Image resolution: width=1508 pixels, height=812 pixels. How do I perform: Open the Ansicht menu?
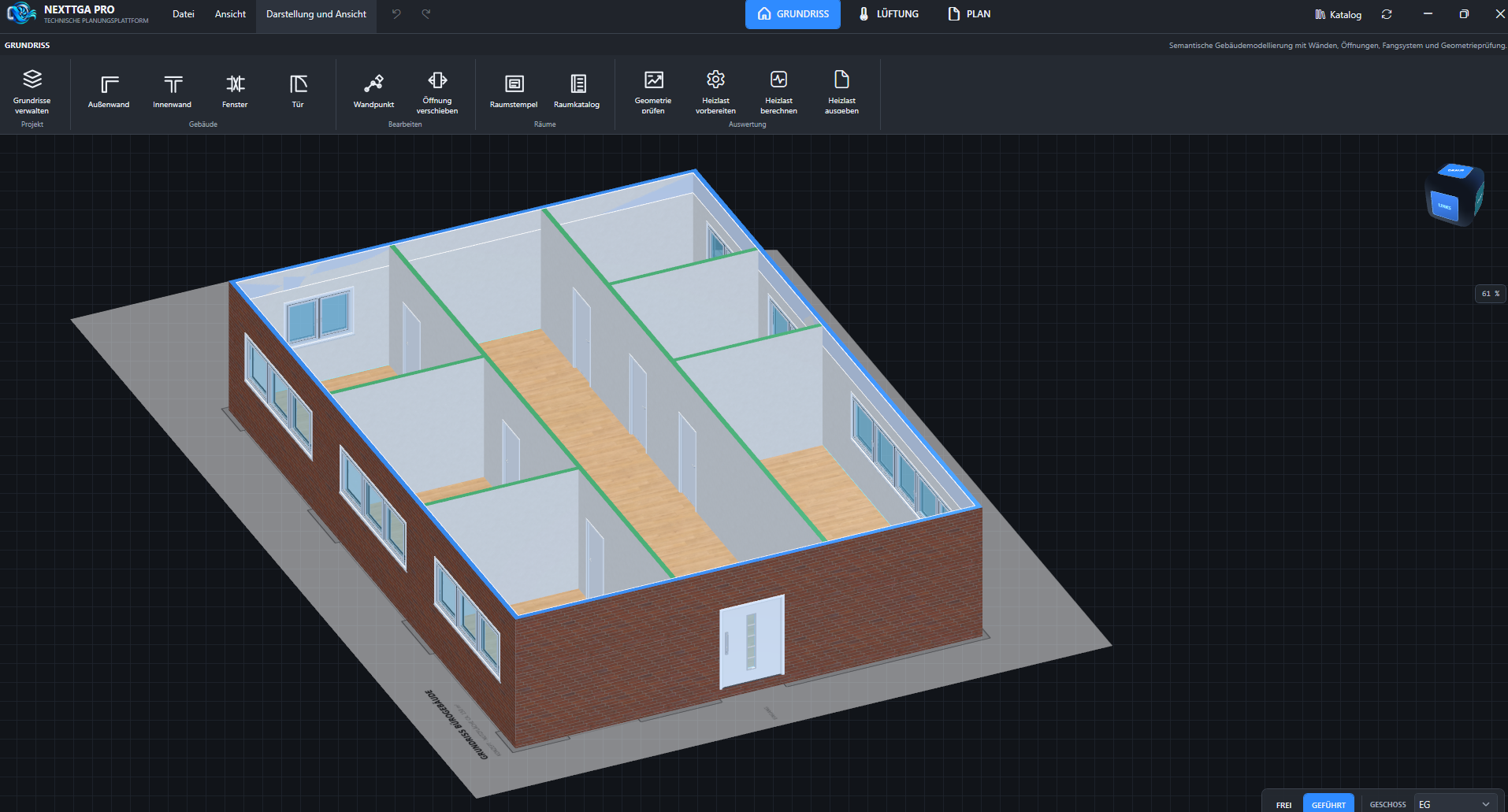[230, 14]
